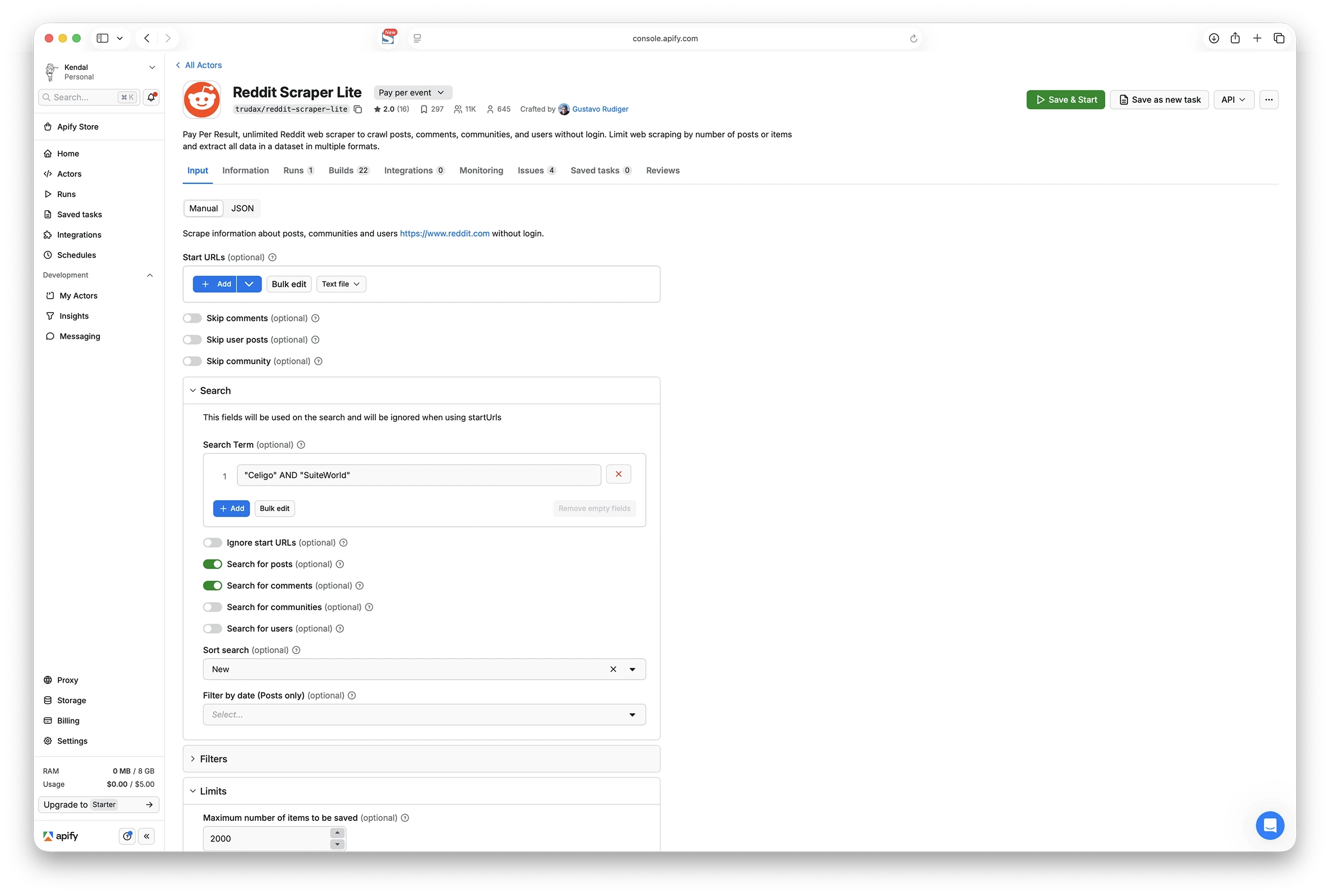Switch to the Issues tab
This screenshot has width=1330, height=896.
pyautogui.click(x=536, y=171)
